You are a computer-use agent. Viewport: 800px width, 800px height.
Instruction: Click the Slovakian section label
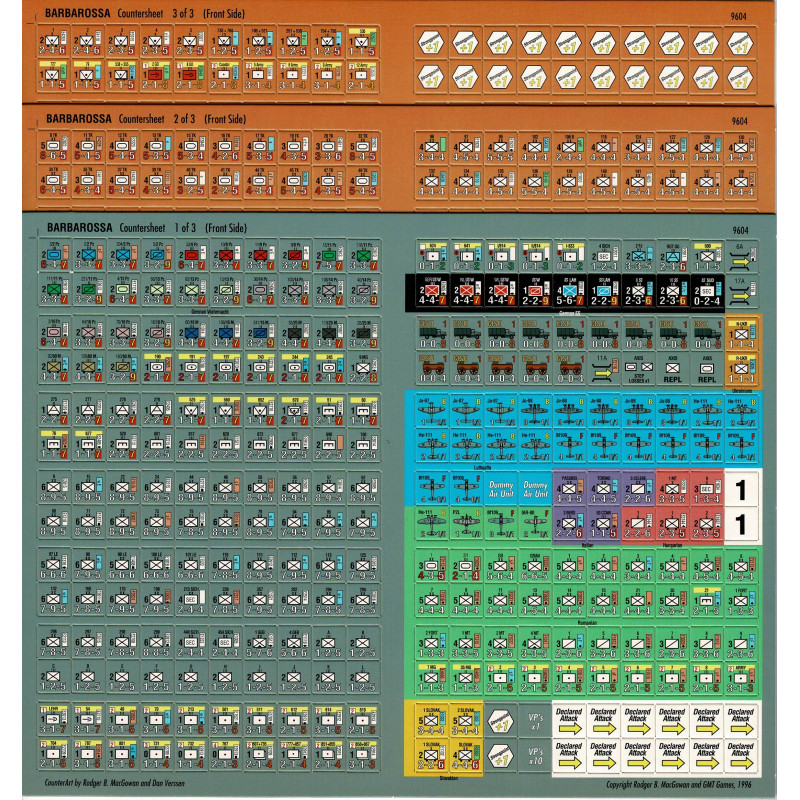(448, 778)
